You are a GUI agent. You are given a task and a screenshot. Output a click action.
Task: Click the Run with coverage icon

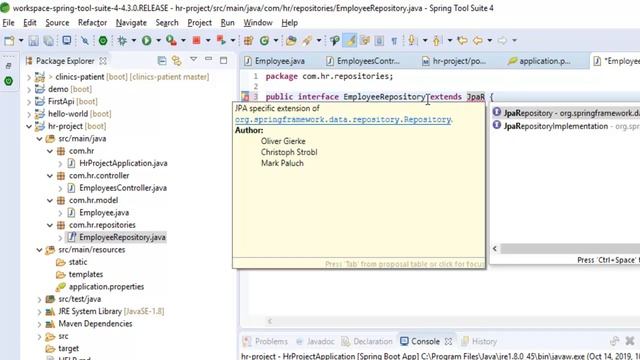(171, 40)
